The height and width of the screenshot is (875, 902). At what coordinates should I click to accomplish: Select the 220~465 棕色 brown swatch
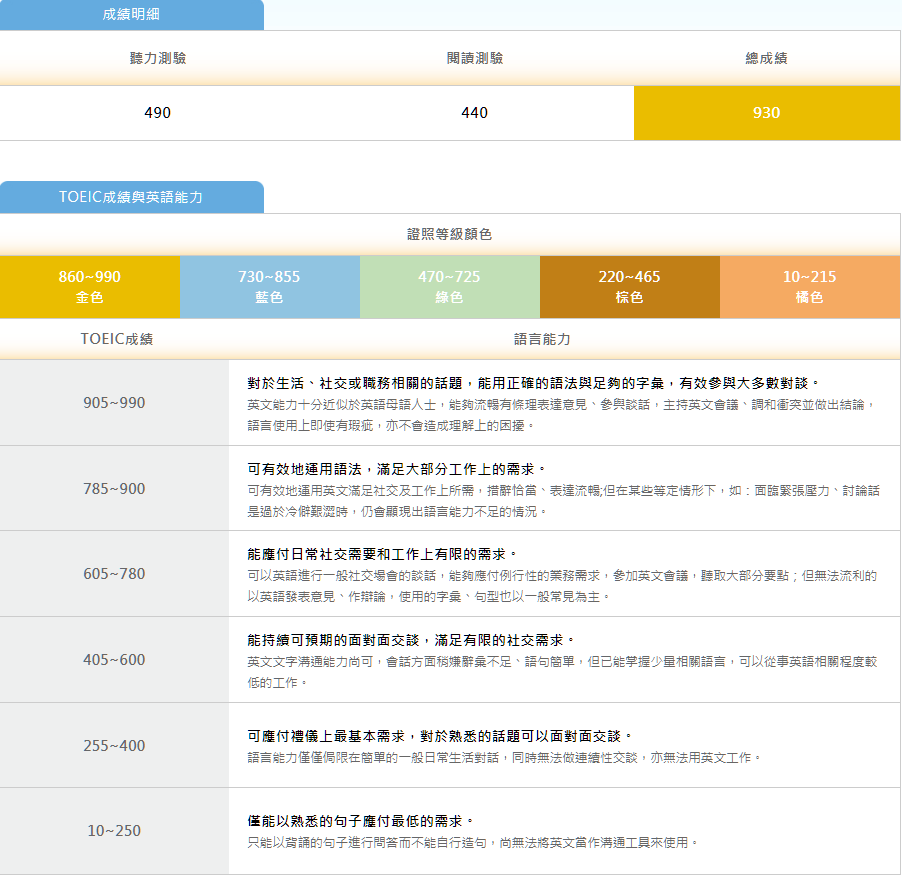click(630, 287)
